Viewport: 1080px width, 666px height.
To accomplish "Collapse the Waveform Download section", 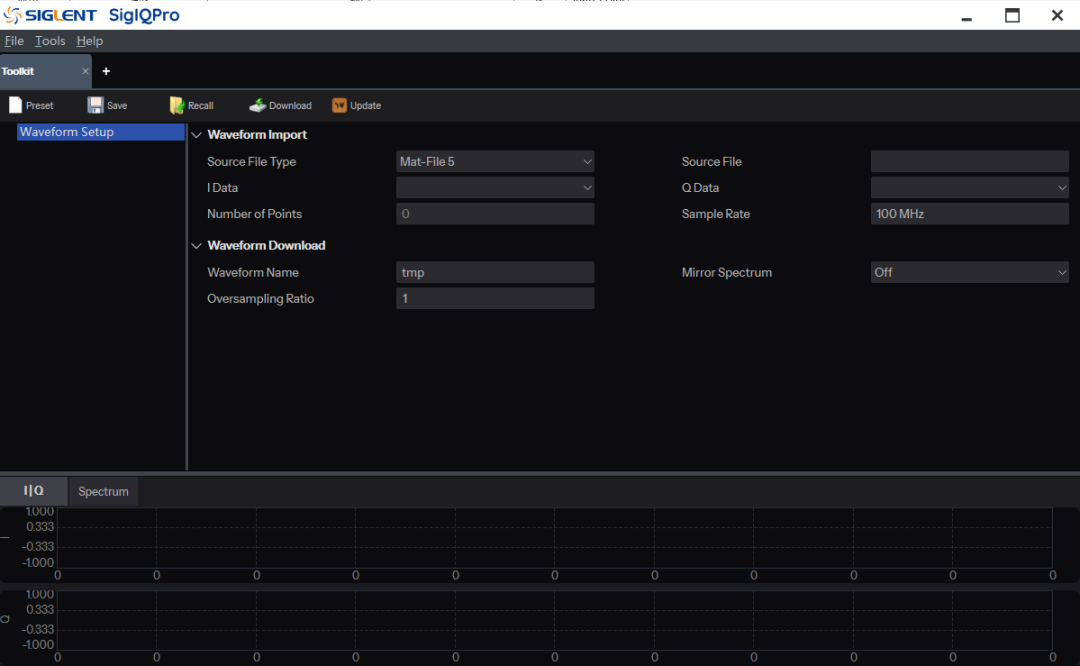I will (x=196, y=246).
